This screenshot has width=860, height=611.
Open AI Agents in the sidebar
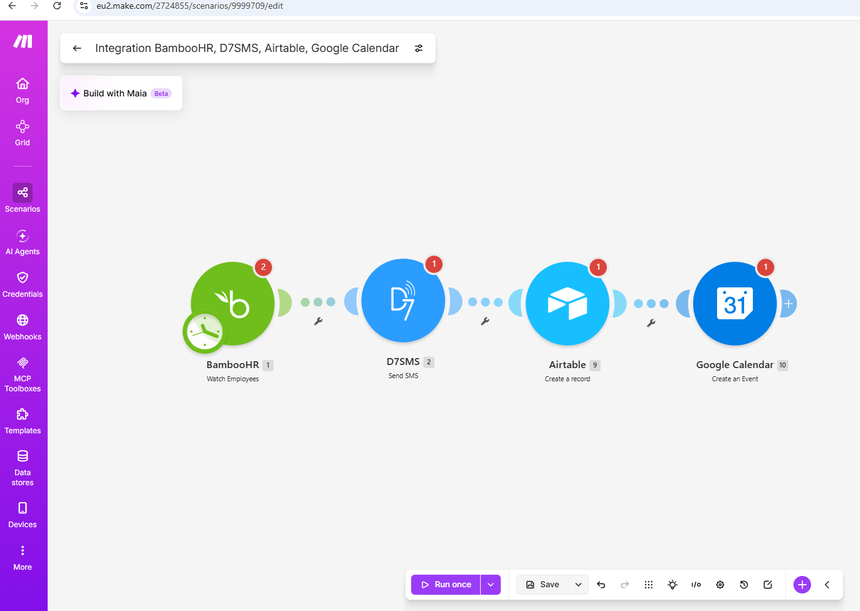tap(22, 242)
